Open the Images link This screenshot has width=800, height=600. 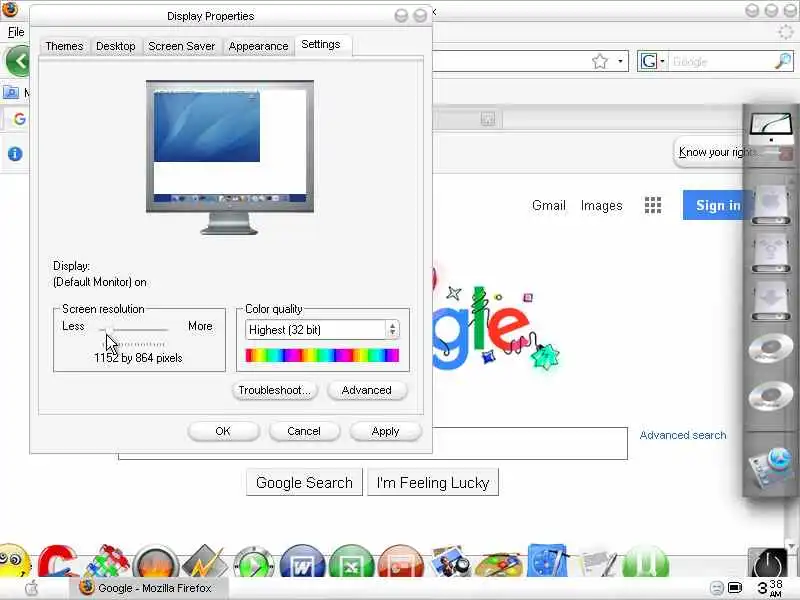(602, 205)
